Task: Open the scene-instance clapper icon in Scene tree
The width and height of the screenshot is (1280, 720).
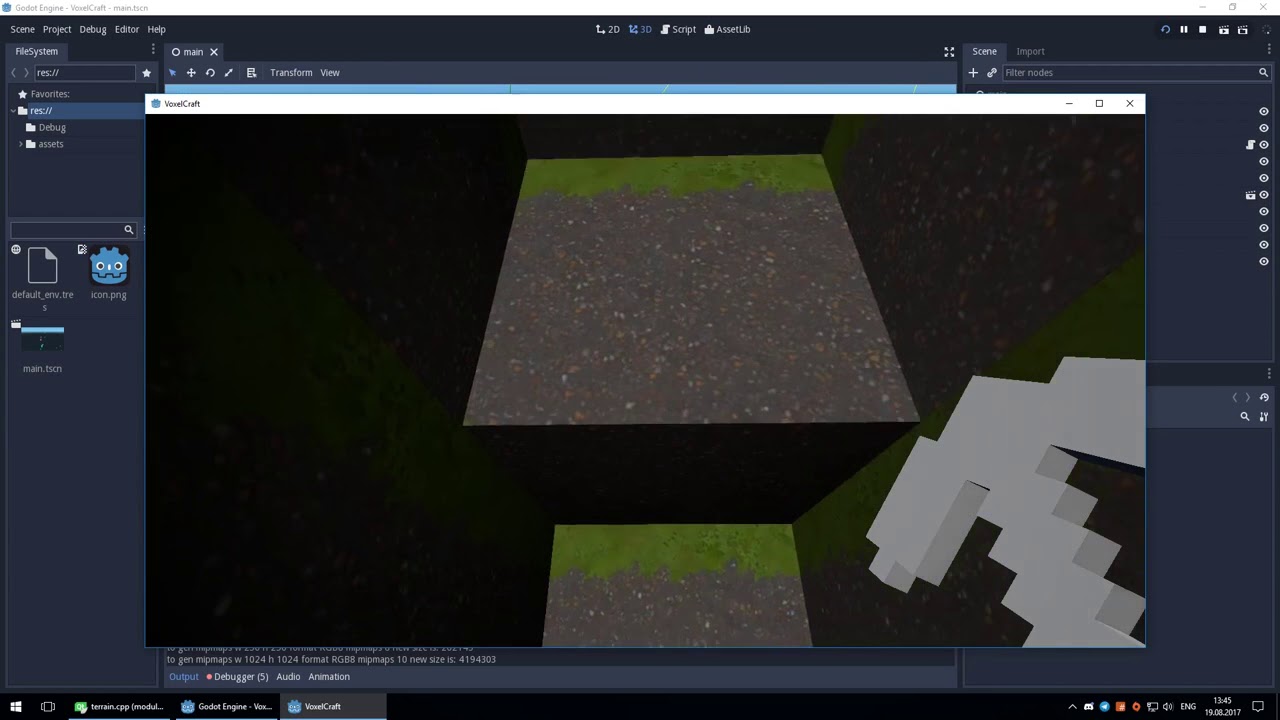Action: click(x=1250, y=195)
